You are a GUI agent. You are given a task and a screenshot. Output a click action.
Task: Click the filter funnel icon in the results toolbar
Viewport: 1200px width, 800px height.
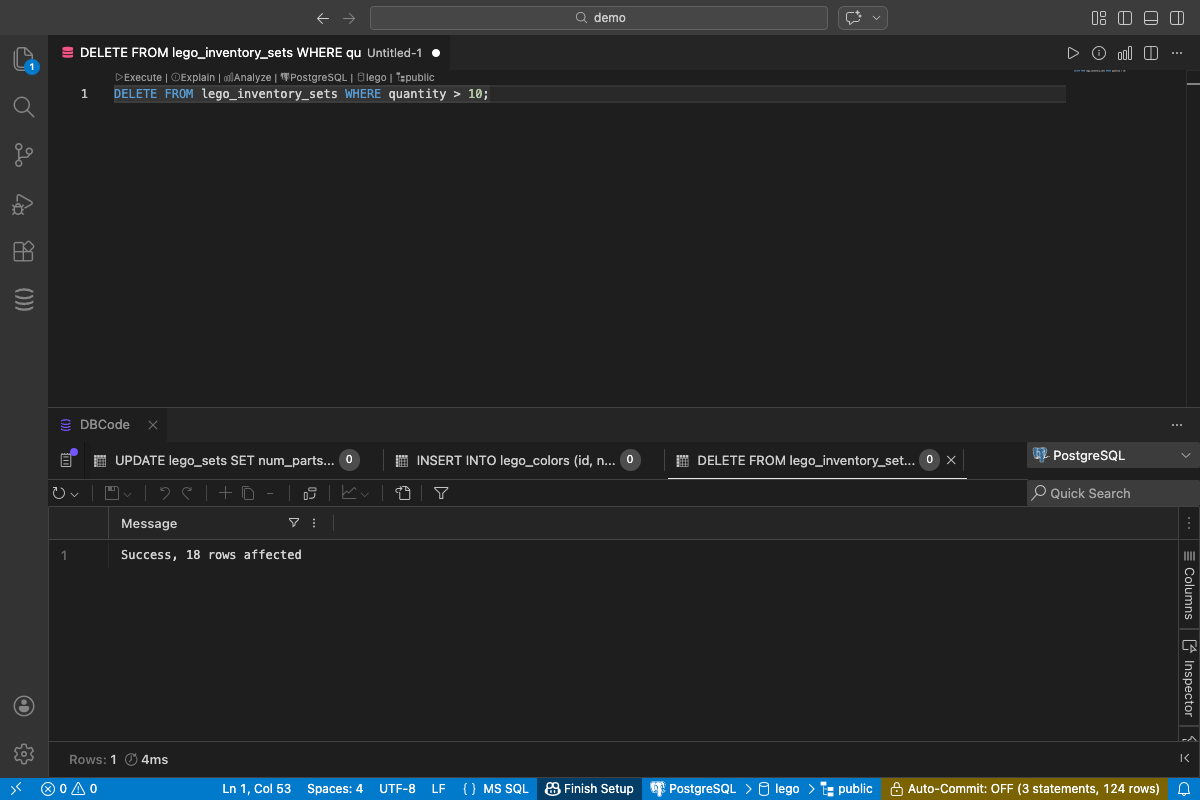coord(441,493)
